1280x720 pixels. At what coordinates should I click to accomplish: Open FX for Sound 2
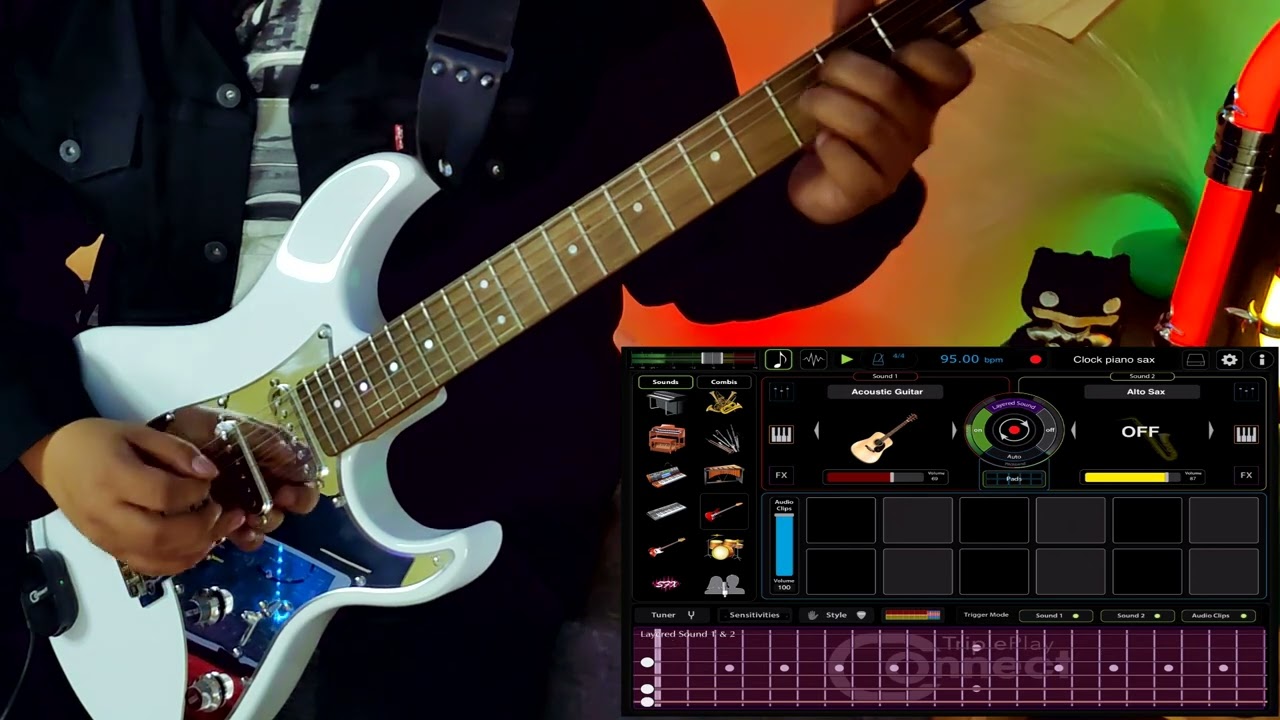tap(1246, 475)
